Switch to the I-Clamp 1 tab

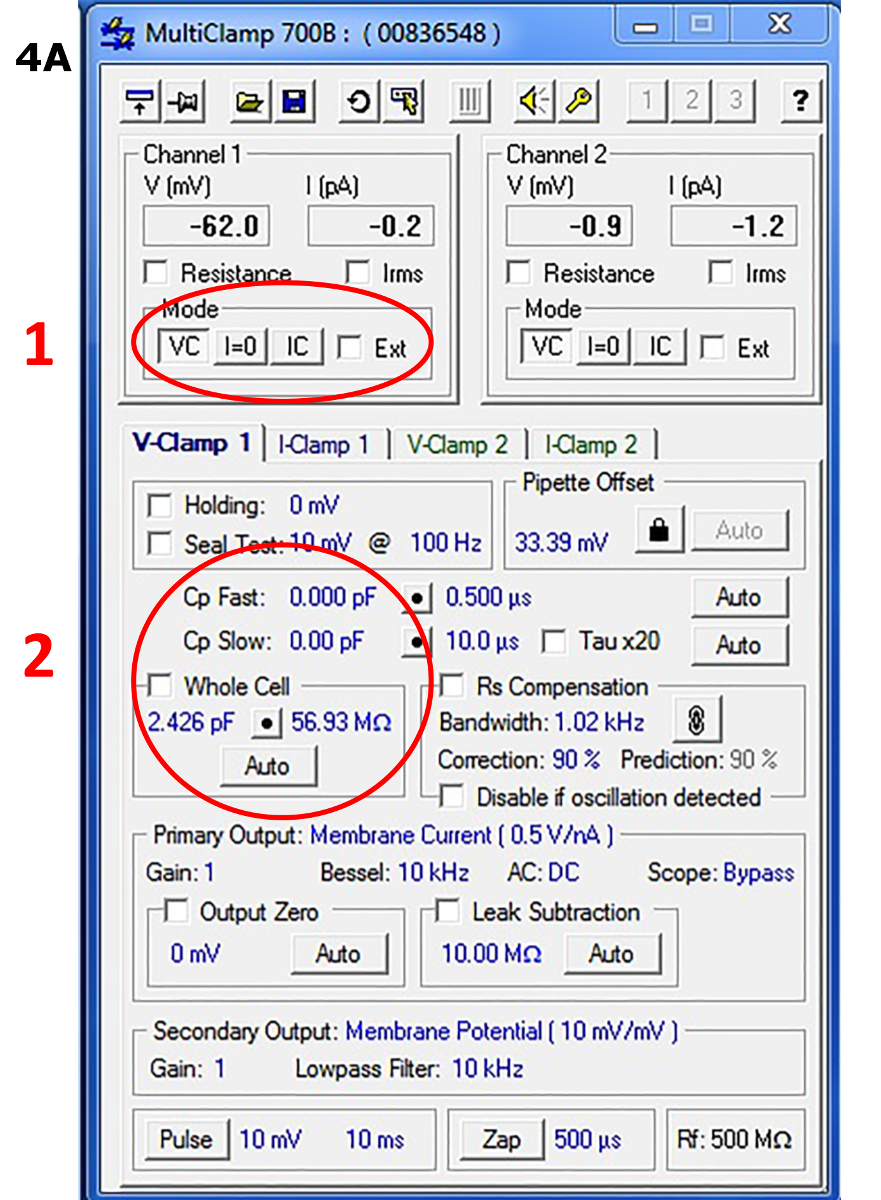point(324,444)
